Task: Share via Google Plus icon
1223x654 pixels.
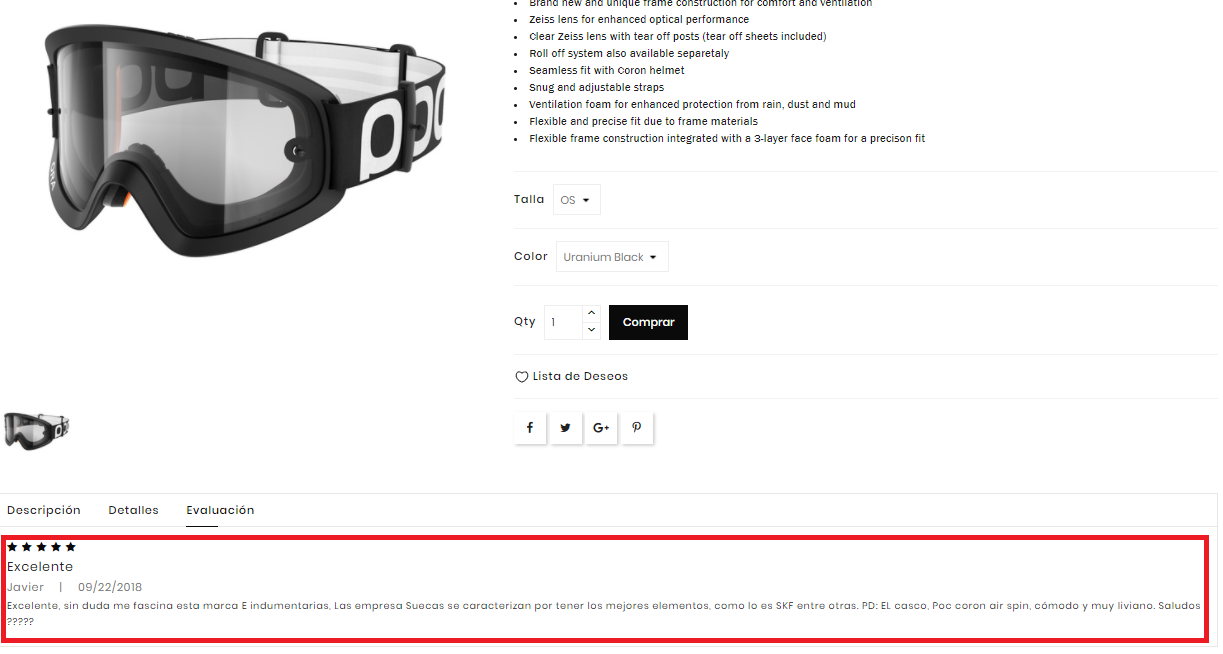Action: (x=601, y=428)
